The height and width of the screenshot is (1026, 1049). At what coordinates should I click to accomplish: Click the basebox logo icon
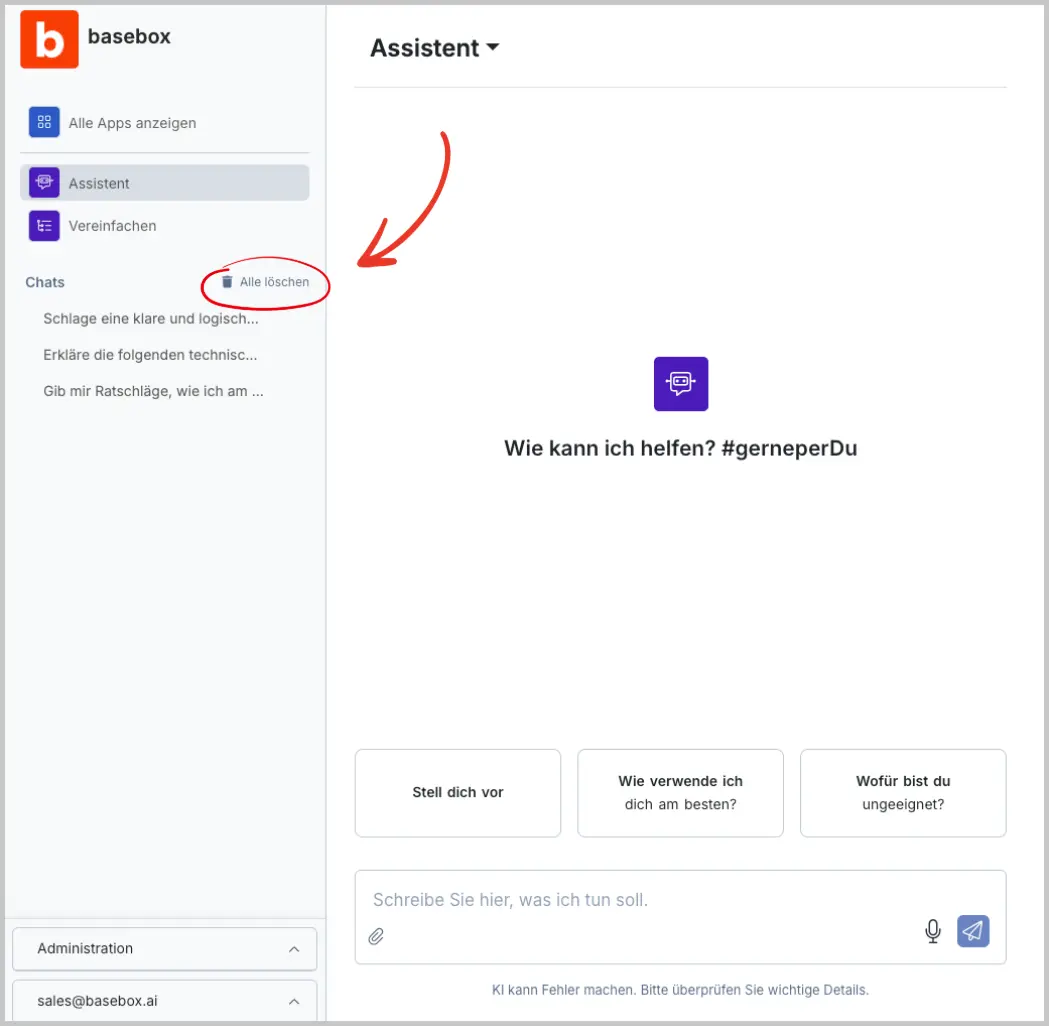[x=49, y=39]
